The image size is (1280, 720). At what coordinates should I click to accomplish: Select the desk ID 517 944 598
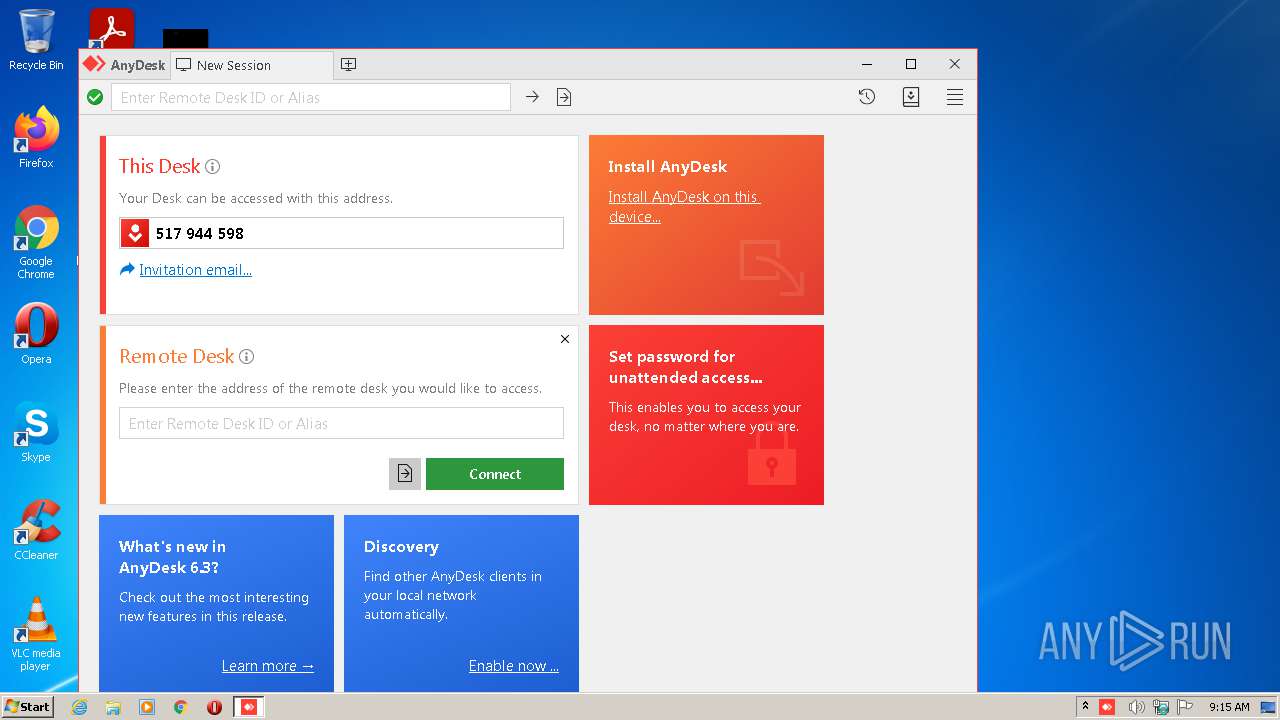[x=200, y=233]
